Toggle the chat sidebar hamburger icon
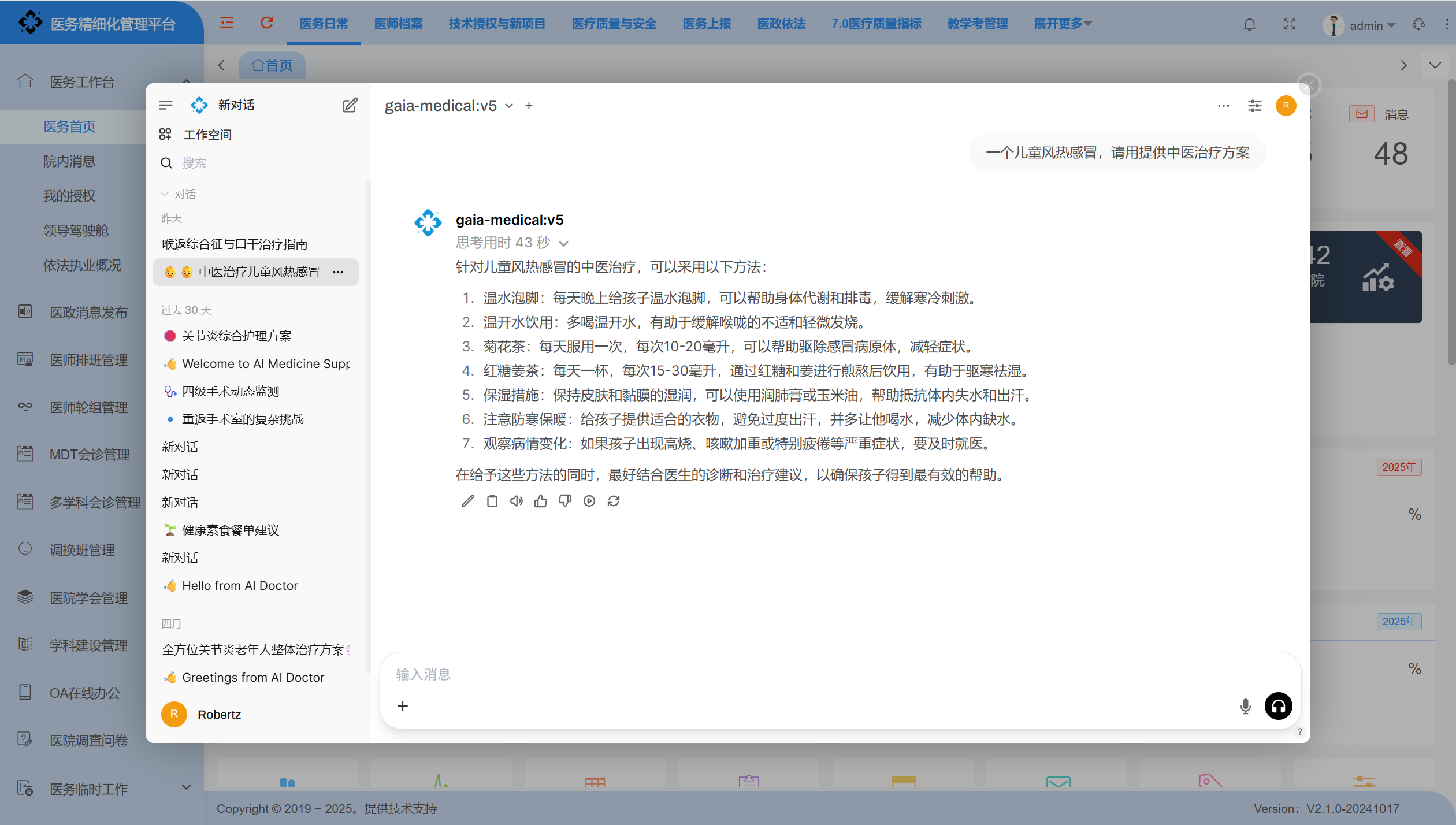 [166, 105]
